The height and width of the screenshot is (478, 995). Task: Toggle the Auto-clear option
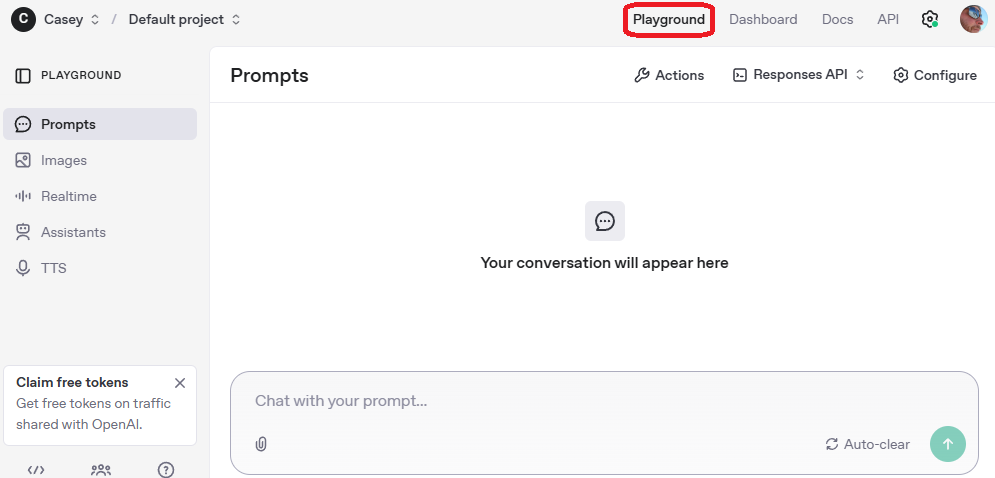click(867, 444)
